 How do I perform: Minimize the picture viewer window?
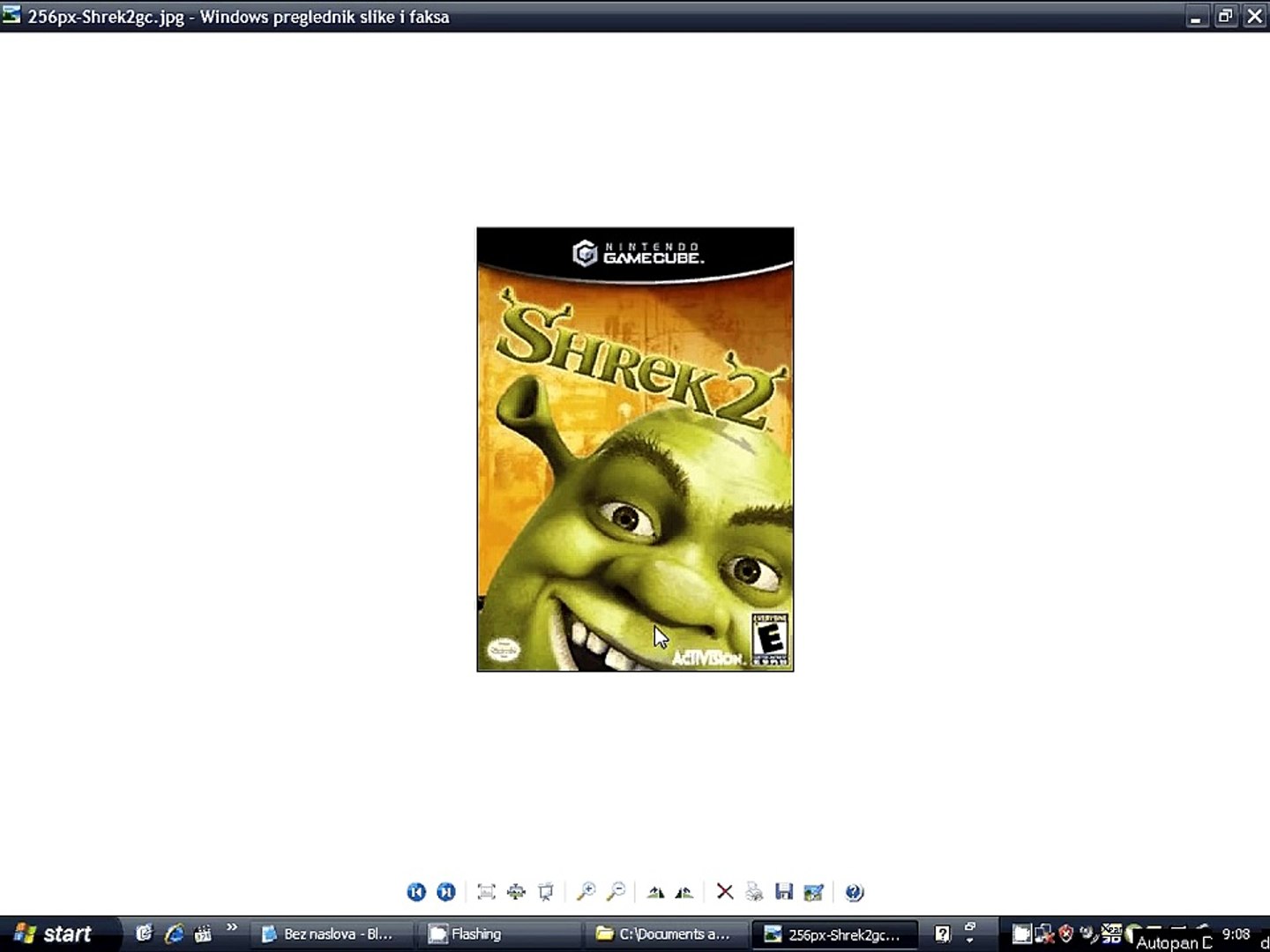pyautogui.click(x=1196, y=17)
